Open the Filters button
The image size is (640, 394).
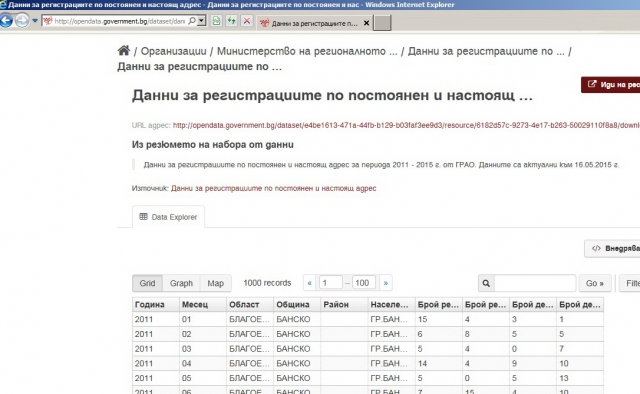coord(629,283)
